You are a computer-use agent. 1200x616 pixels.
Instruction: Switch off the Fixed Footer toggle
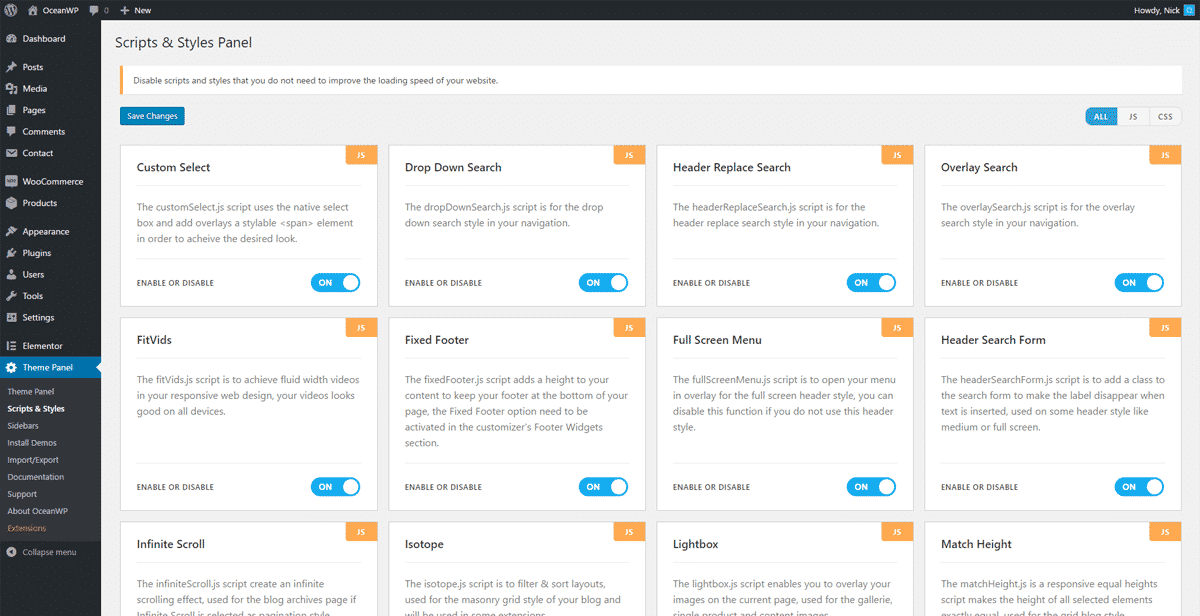pyautogui.click(x=603, y=487)
